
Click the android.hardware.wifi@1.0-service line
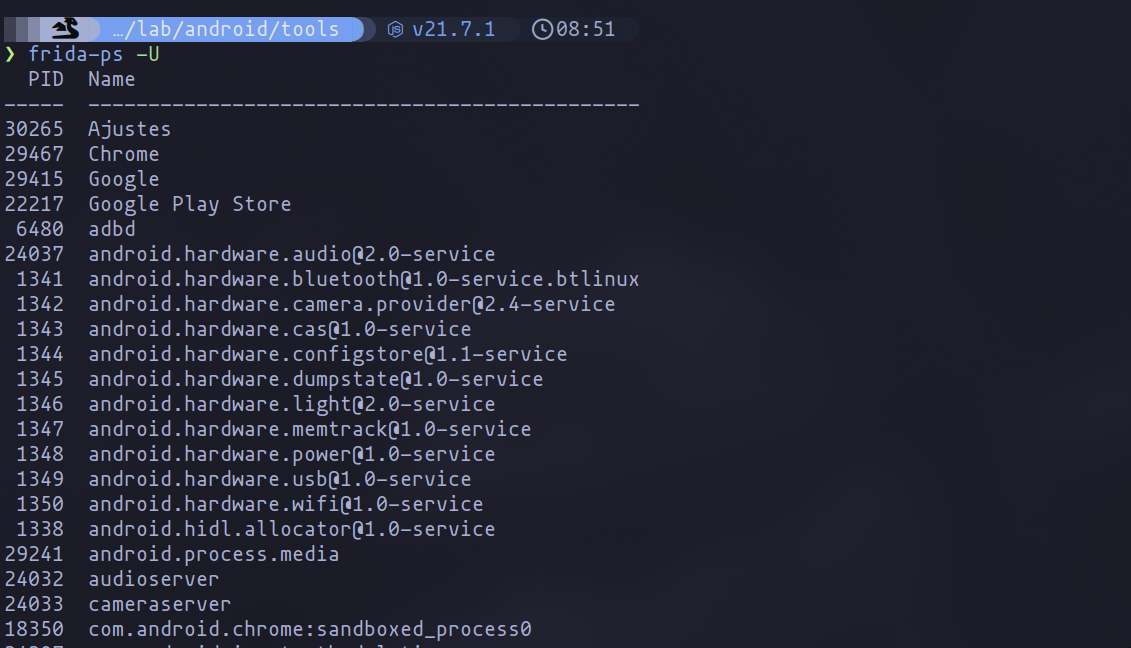coord(285,504)
